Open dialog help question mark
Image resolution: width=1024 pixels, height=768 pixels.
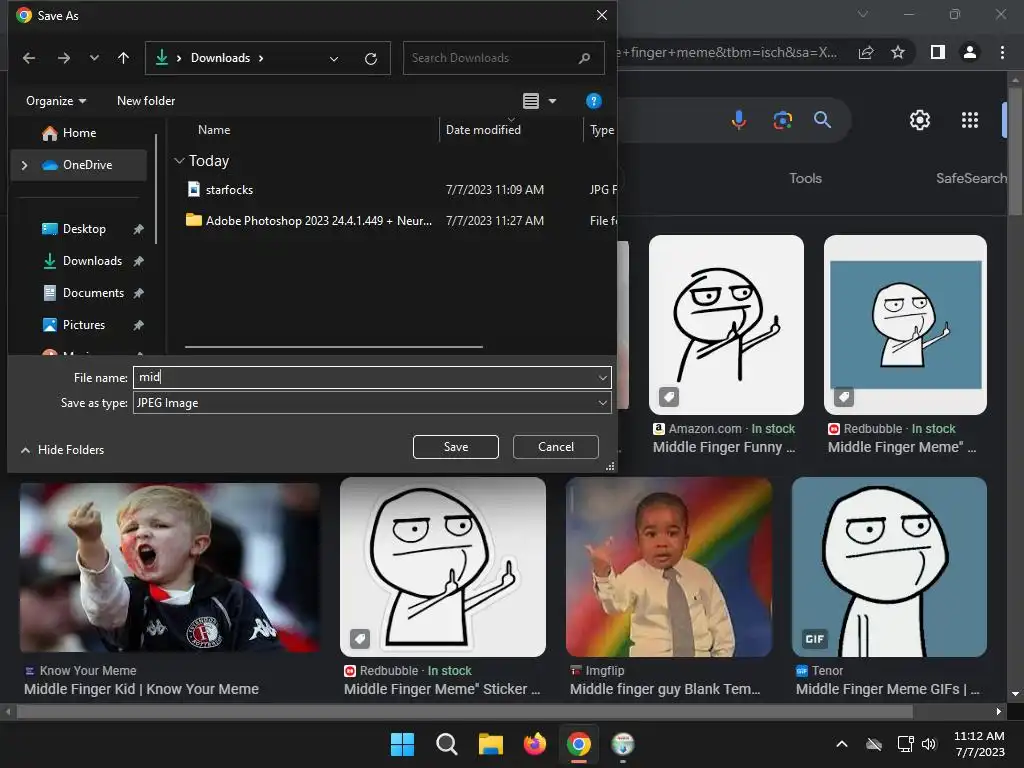tap(593, 101)
